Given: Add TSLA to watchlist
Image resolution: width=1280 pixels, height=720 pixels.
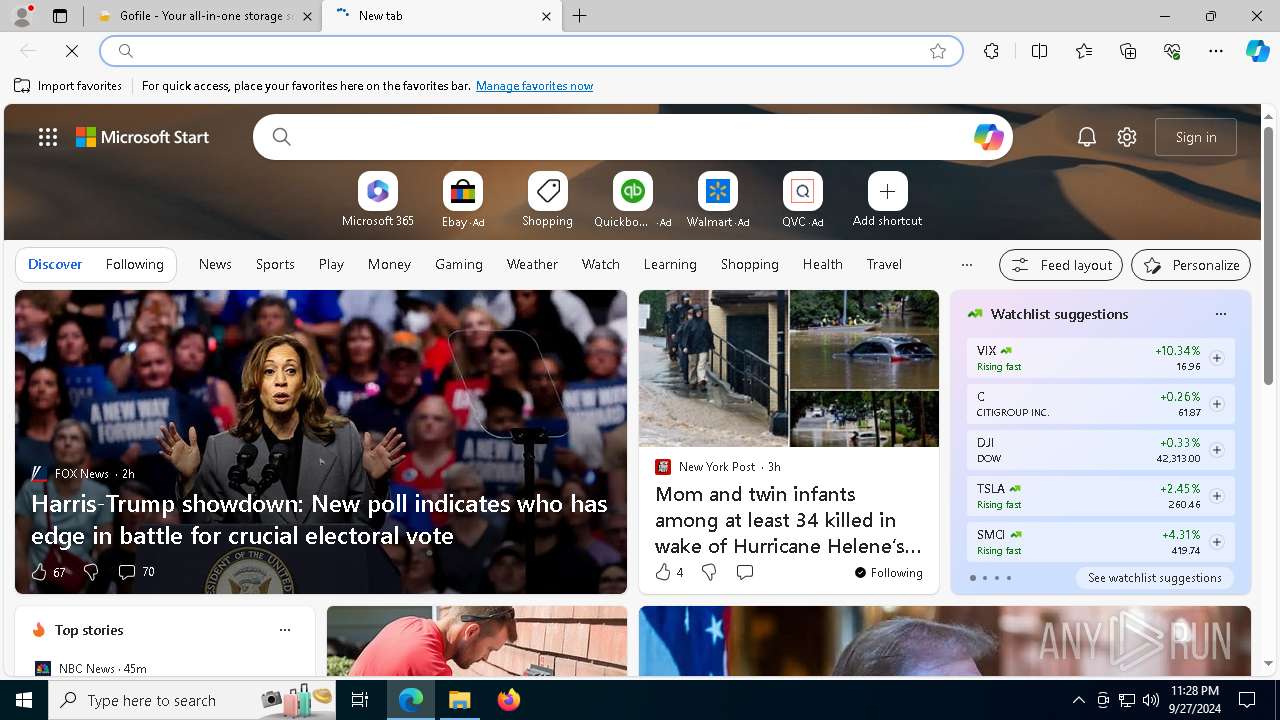Looking at the screenshot, I should click(1216, 496).
